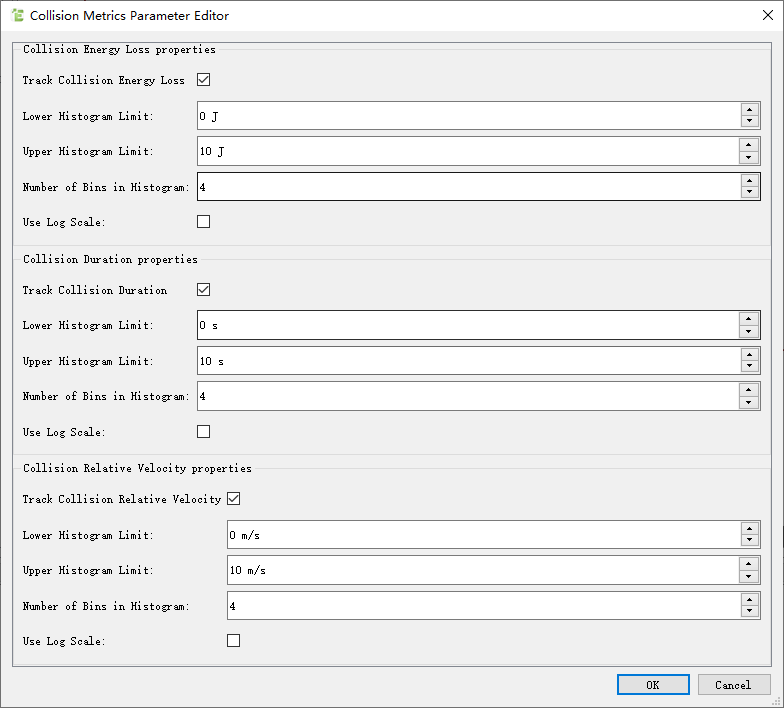Close the Collision Metrics Parameter Editor window

(x=764, y=15)
